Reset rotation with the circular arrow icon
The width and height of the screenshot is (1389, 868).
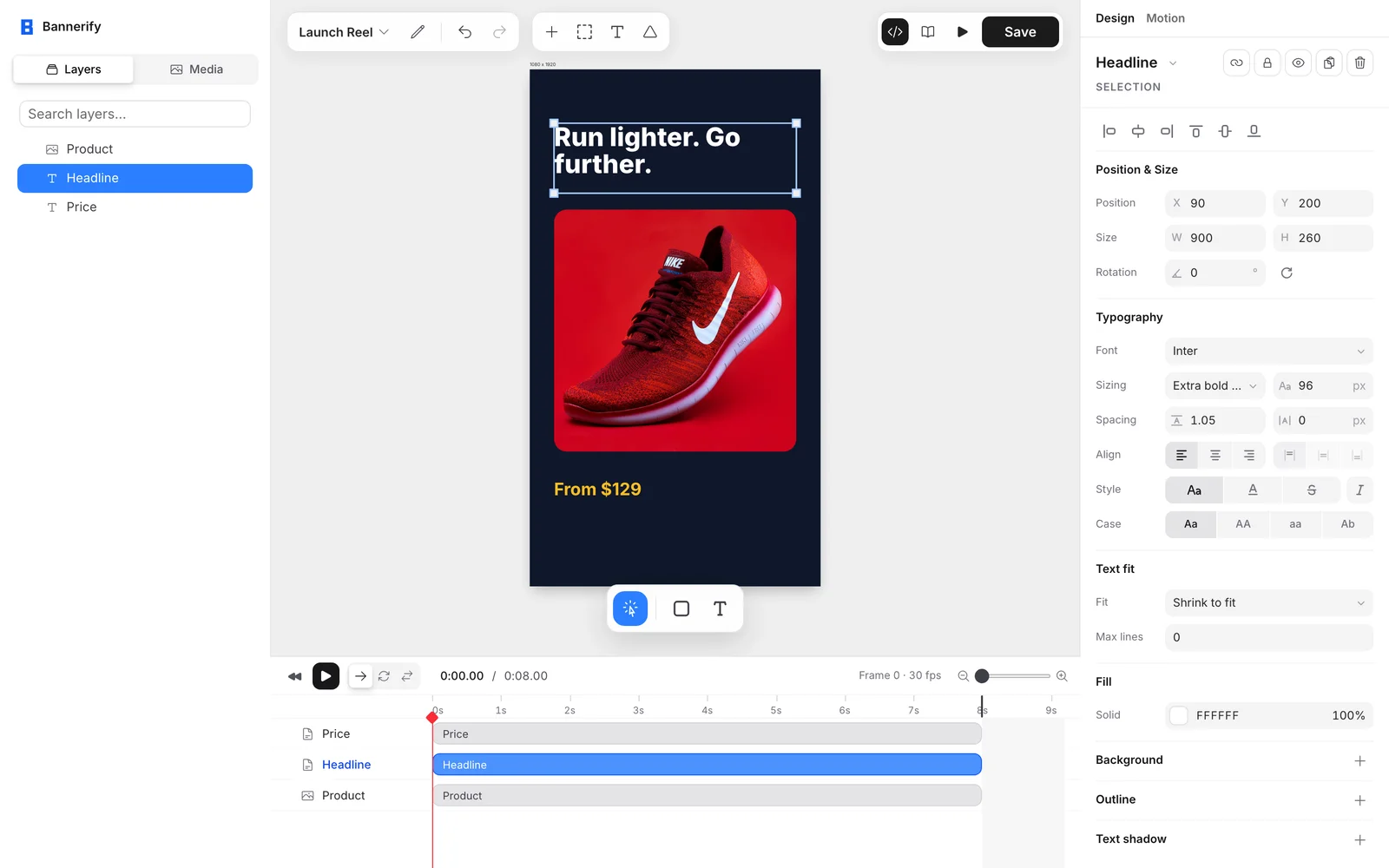[1287, 273]
